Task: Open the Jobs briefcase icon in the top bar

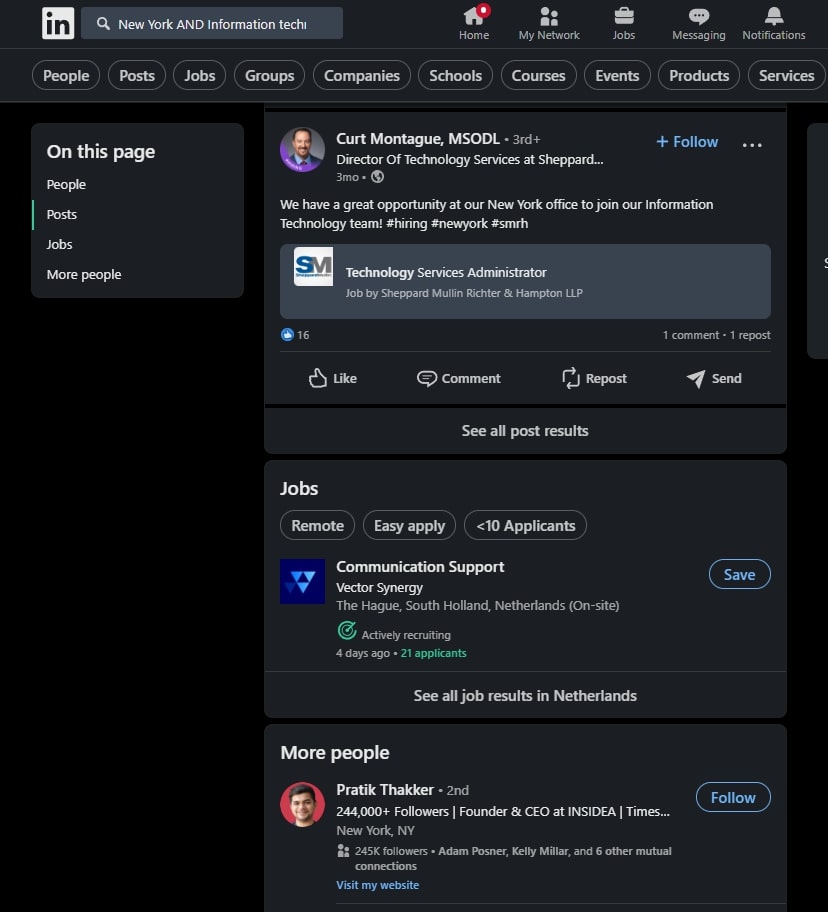Action: pyautogui.click(x=624, y=16)
